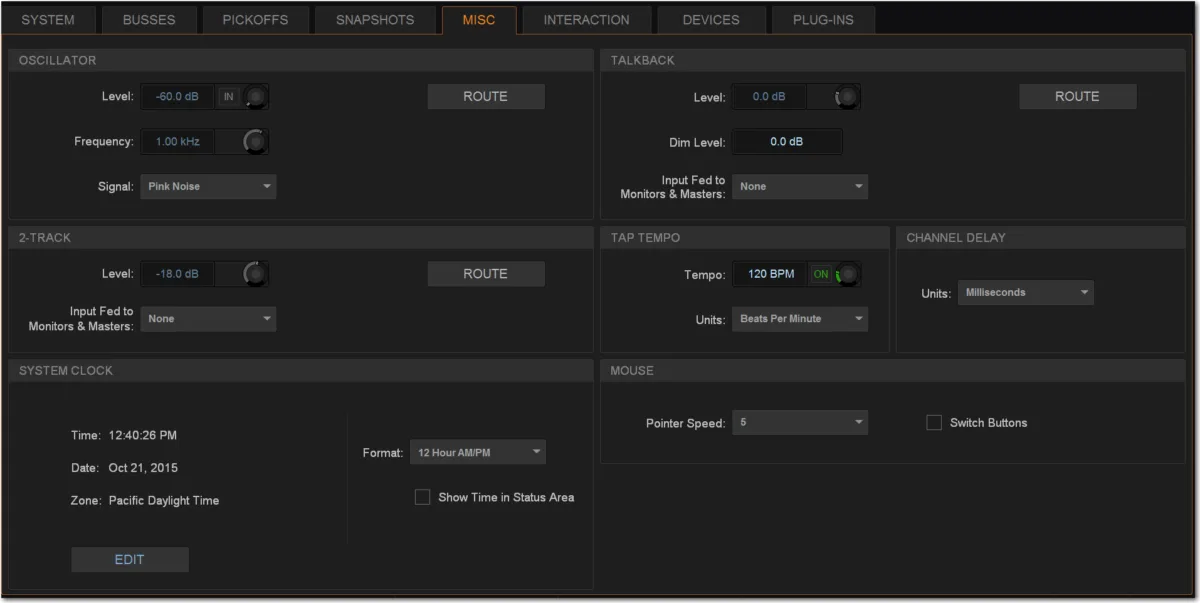Open the System Clock Format dropdown
This screenshot has width=1200, height=603.
click(x=478, y=453)
